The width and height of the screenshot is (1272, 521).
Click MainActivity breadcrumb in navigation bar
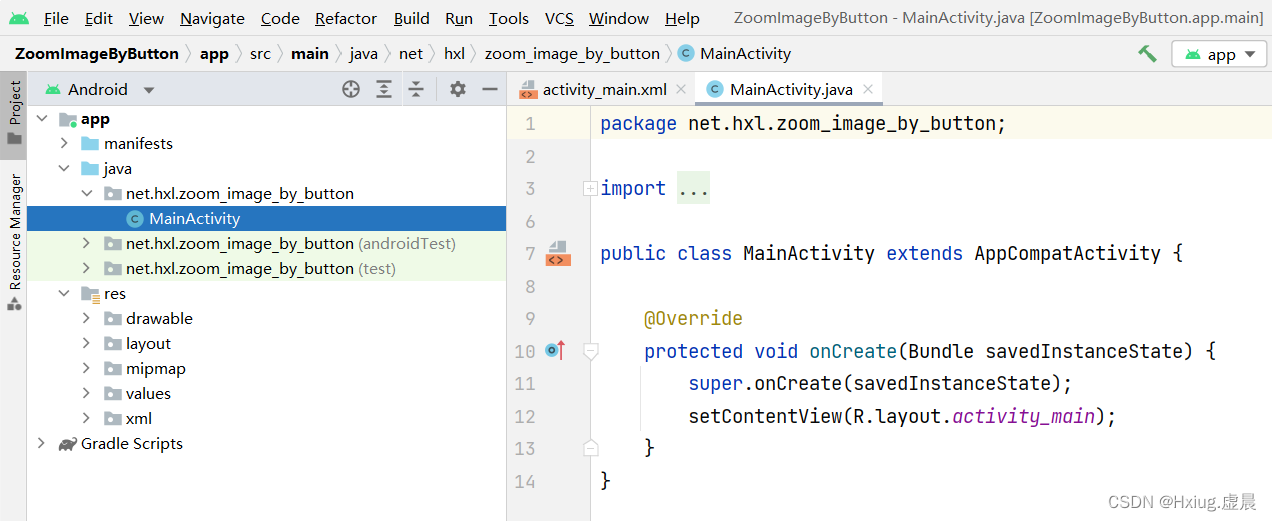coord(735,54)
